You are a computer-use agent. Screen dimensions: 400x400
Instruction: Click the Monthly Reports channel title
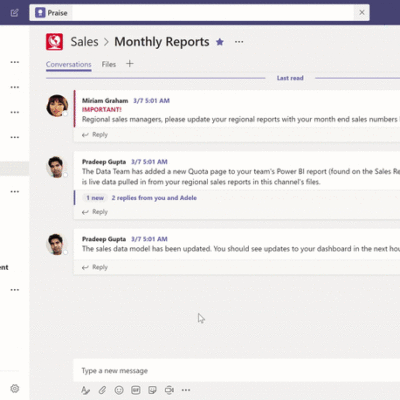click(162, 42)
